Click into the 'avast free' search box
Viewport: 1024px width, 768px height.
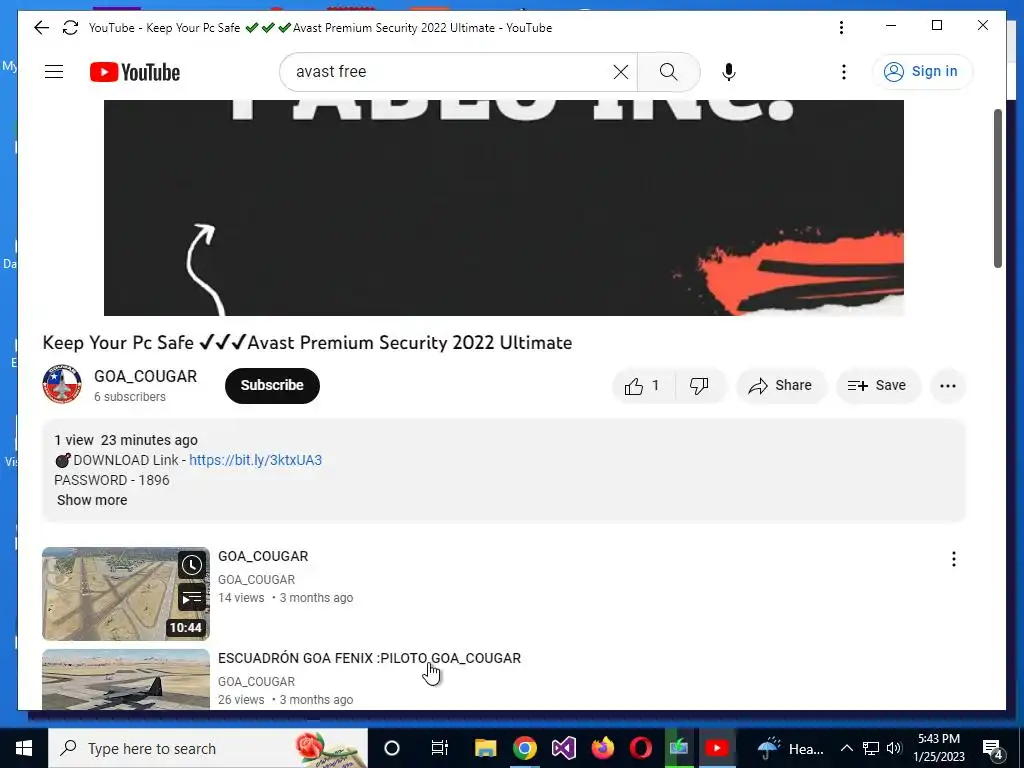(x=451, y=72)
